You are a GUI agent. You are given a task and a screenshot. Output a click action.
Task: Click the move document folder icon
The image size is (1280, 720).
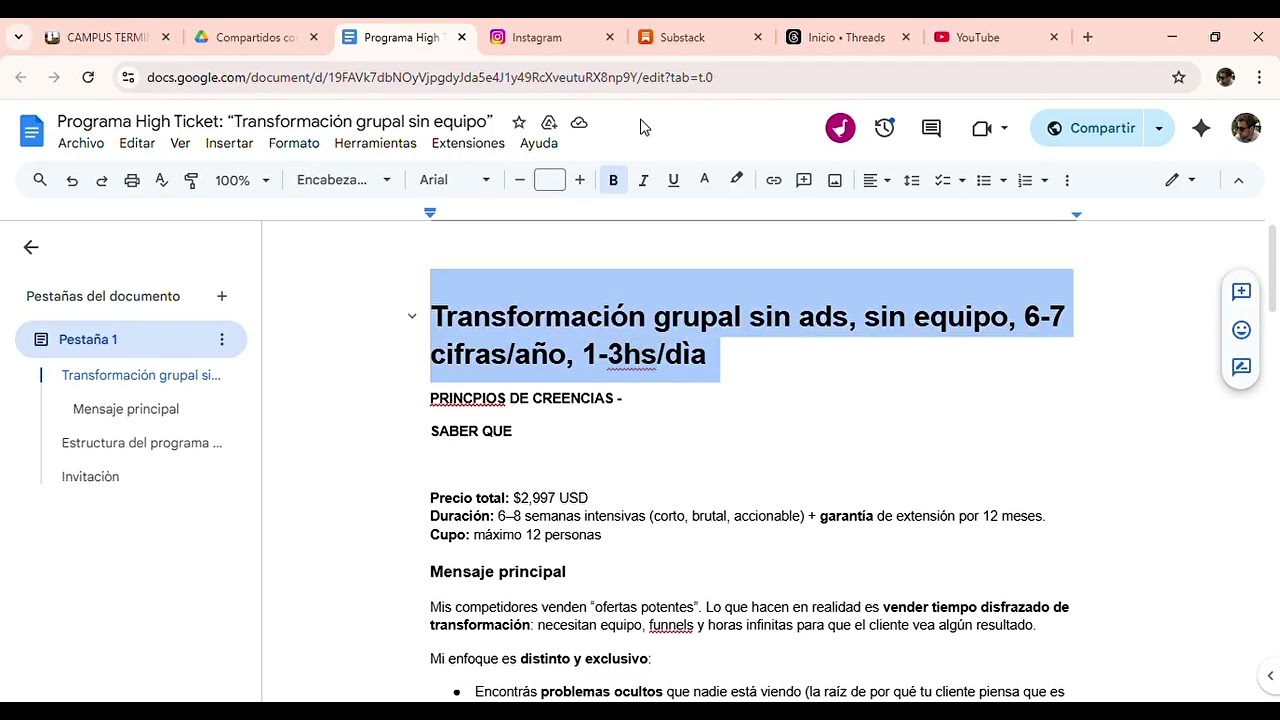tap(549, 122)
